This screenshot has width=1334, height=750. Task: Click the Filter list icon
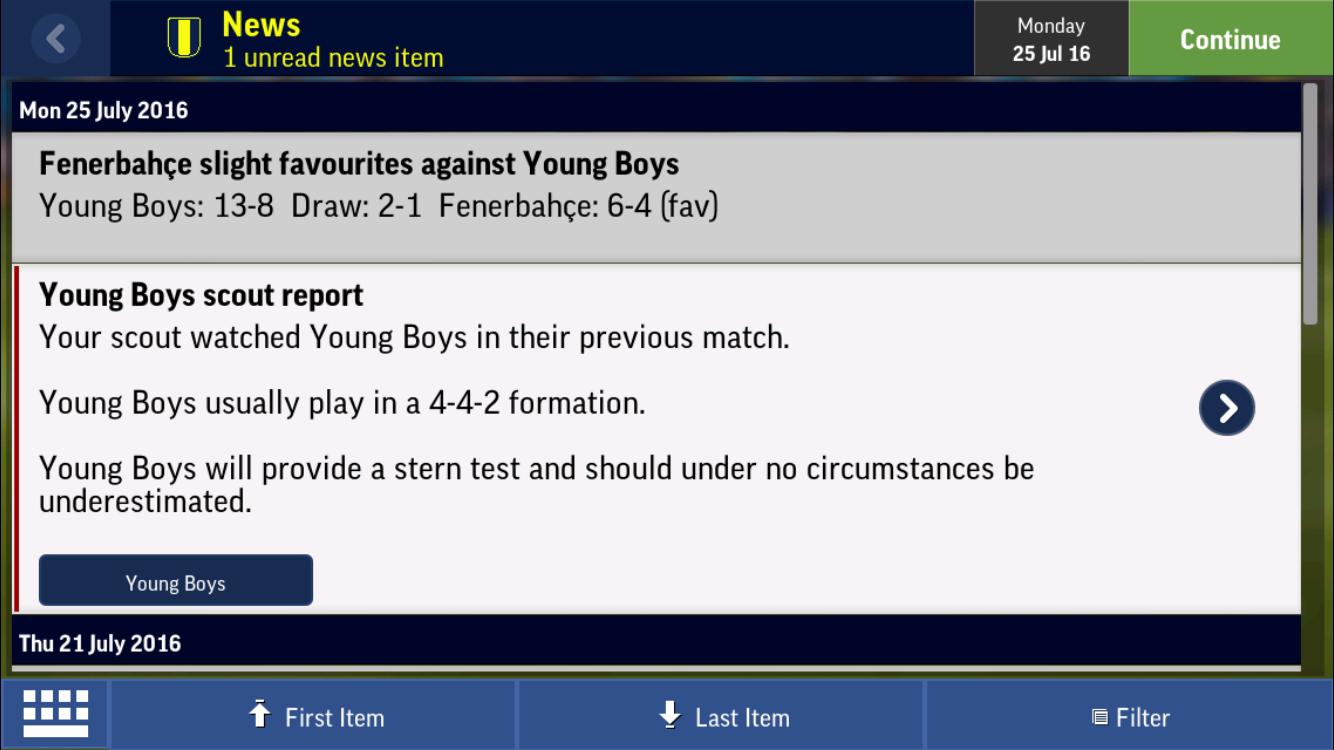coord(1099,717)
